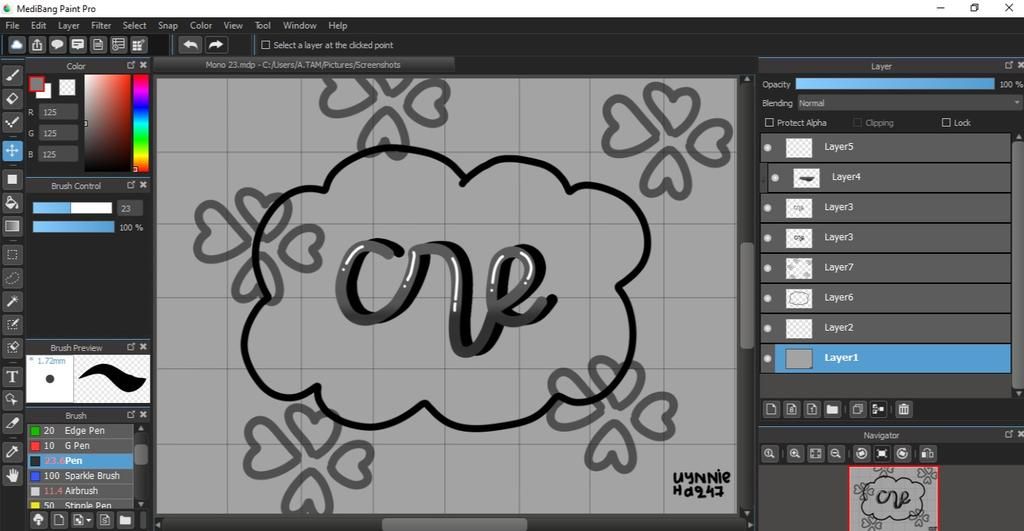Image resolution: width=1024 pixels, height=531 pixels.
Task: Click the rainbow hue slider
Action: pyautogui.click(x=141, y=123)
